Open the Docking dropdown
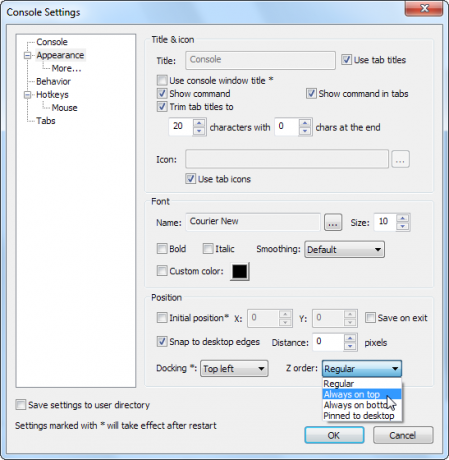This screenshot has height=460, width=449. click(x=234, y=369)
